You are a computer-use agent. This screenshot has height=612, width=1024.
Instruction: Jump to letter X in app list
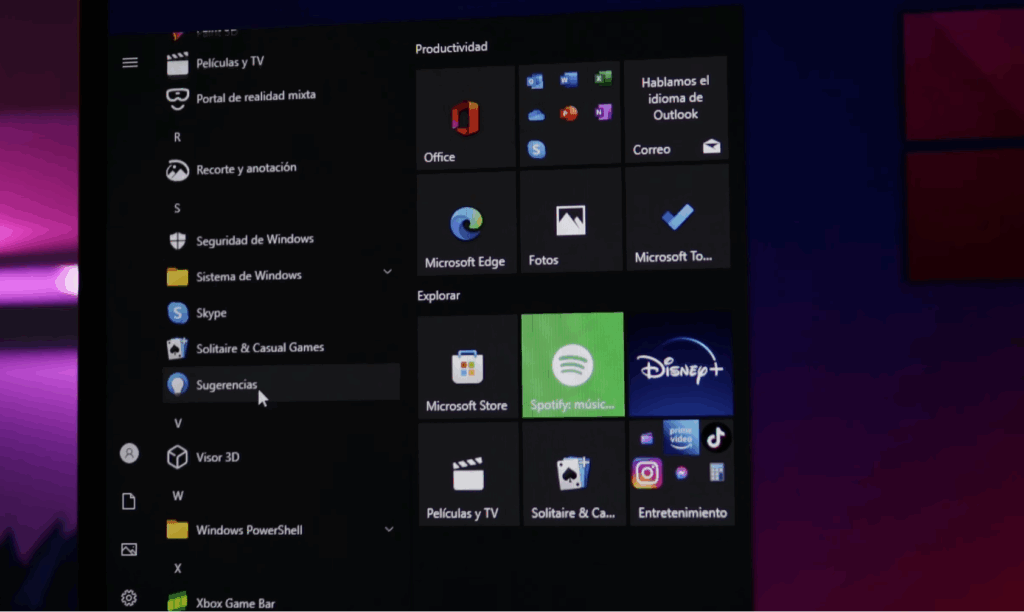coord(178,568)
